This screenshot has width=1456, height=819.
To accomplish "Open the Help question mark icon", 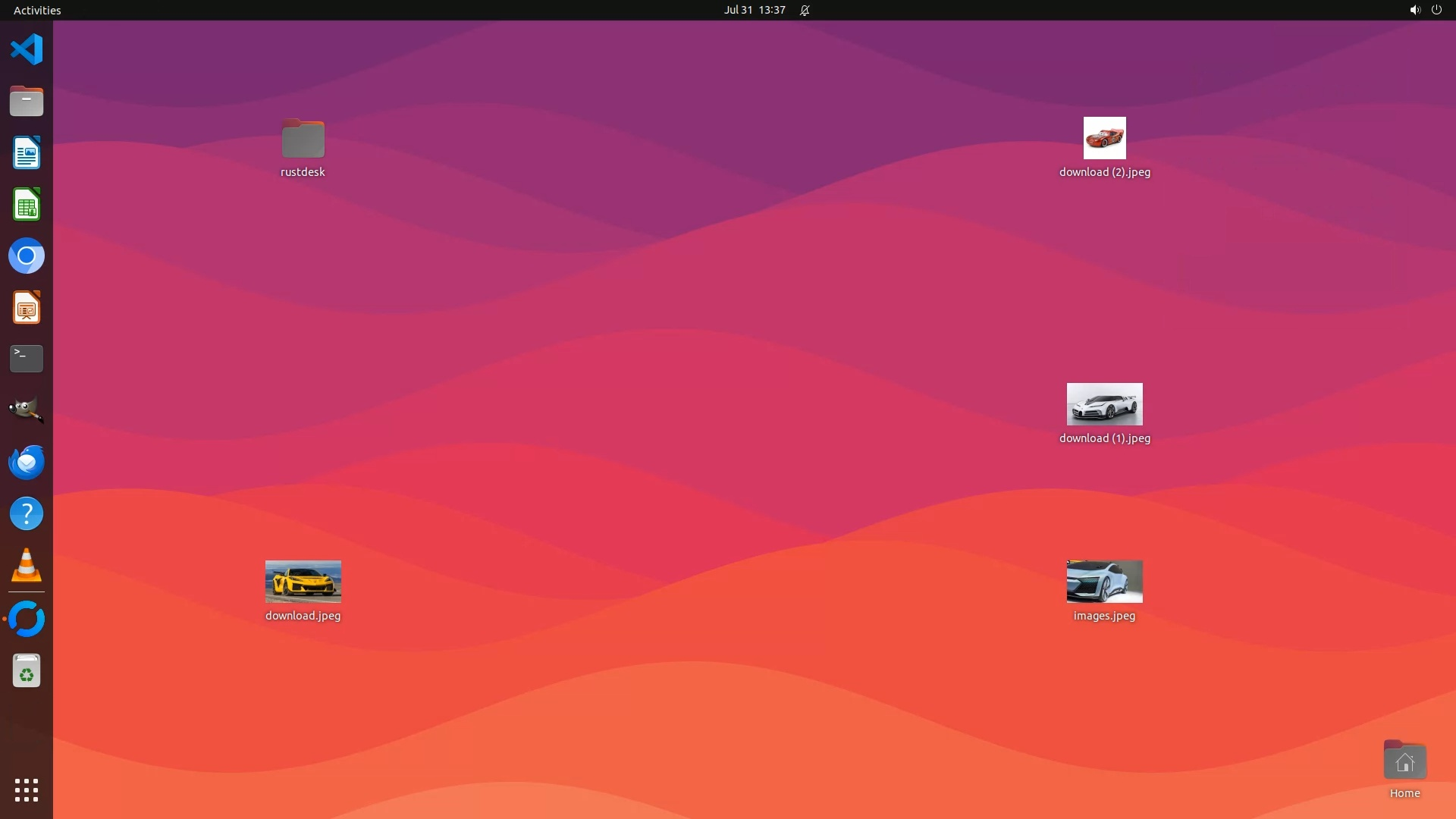I will point(27,514).
